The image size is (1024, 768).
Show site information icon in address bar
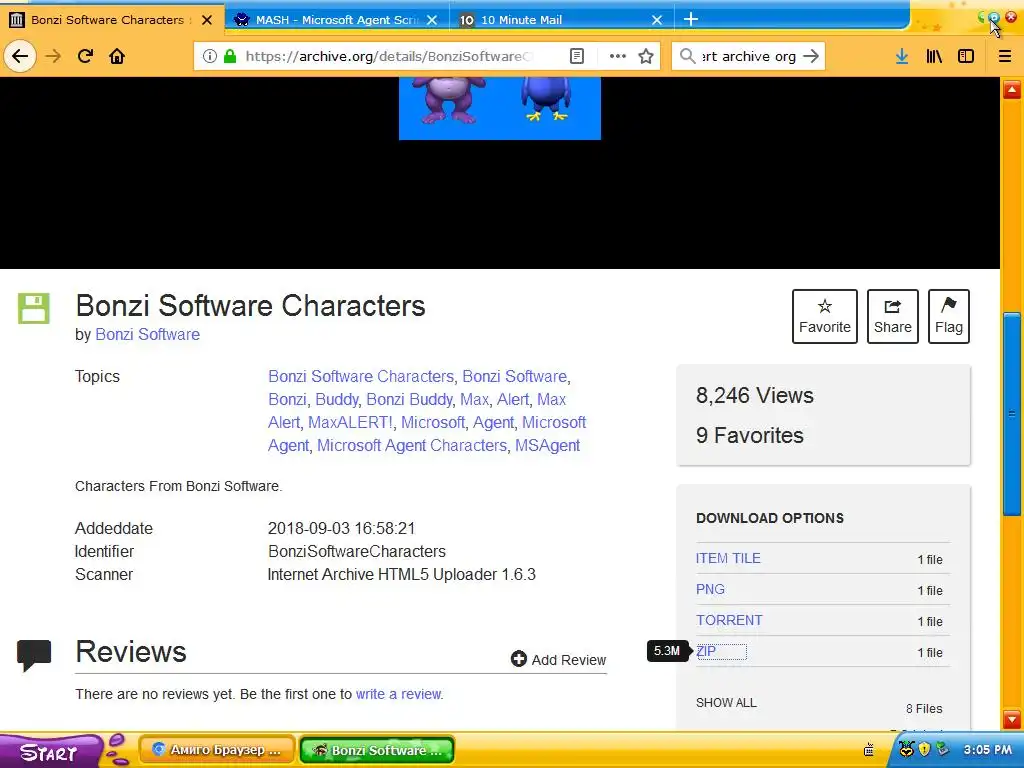(210, 56)
